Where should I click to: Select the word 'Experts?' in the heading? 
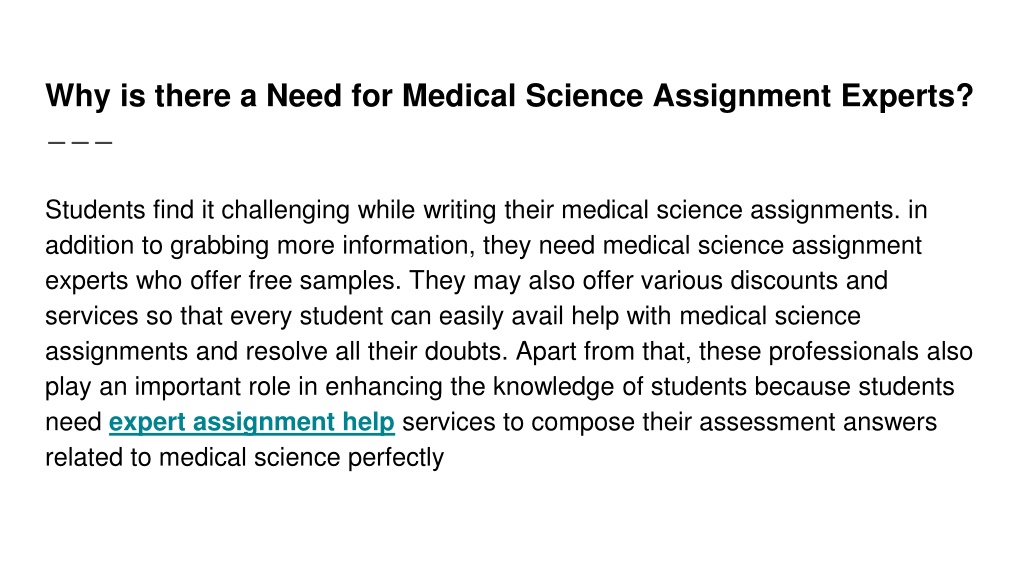click(x=907, y=97)
